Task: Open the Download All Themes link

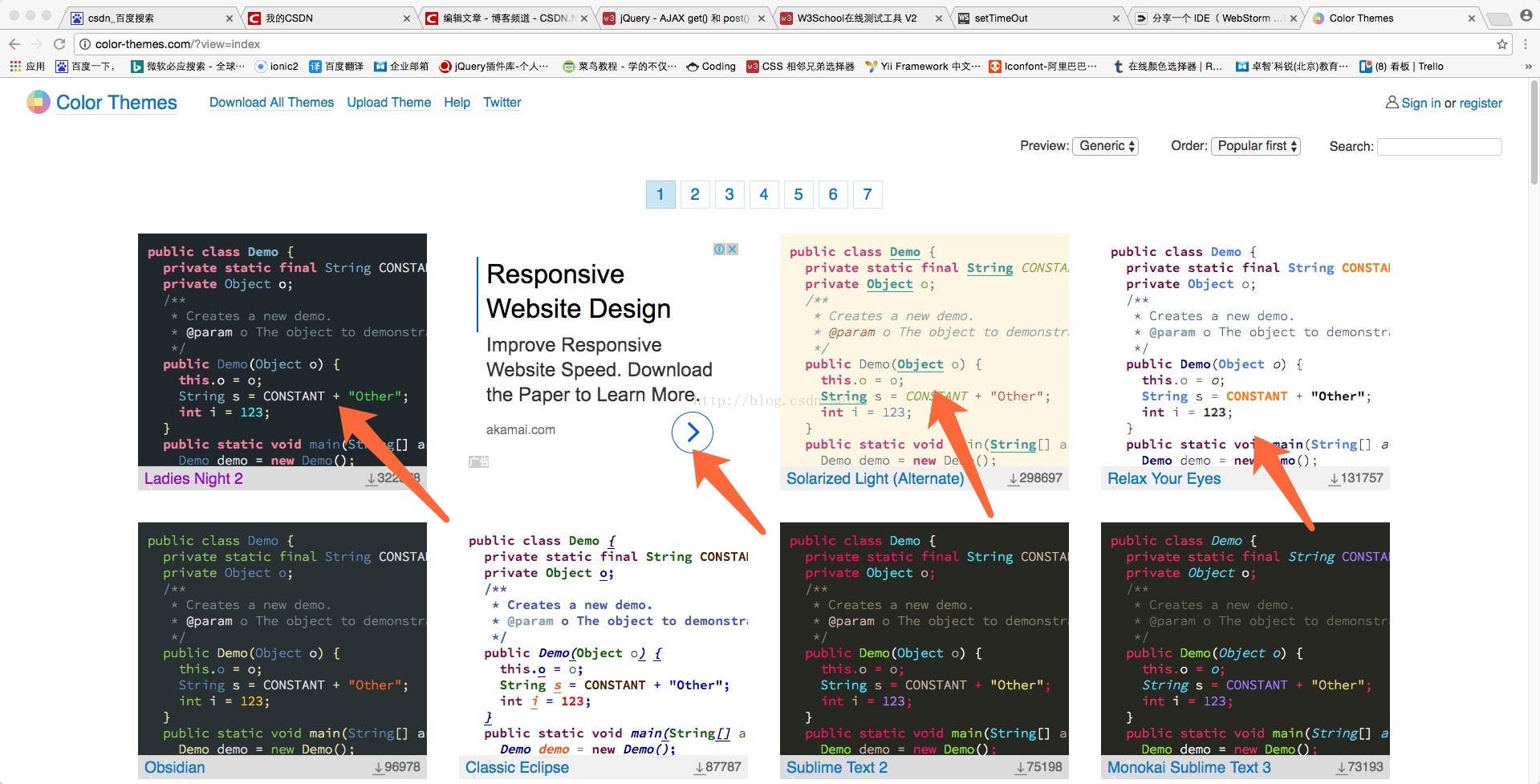Action: click(x=271, y=103)
